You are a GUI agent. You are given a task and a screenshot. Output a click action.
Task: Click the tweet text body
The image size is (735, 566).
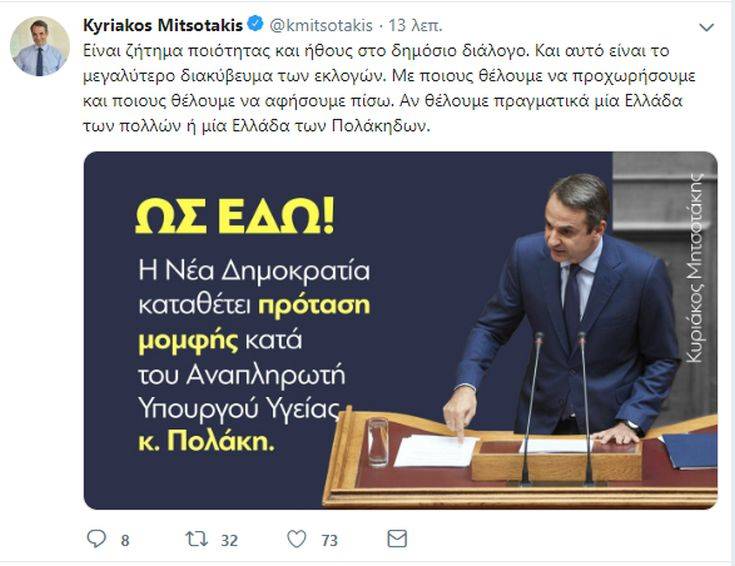pos(389,89)
